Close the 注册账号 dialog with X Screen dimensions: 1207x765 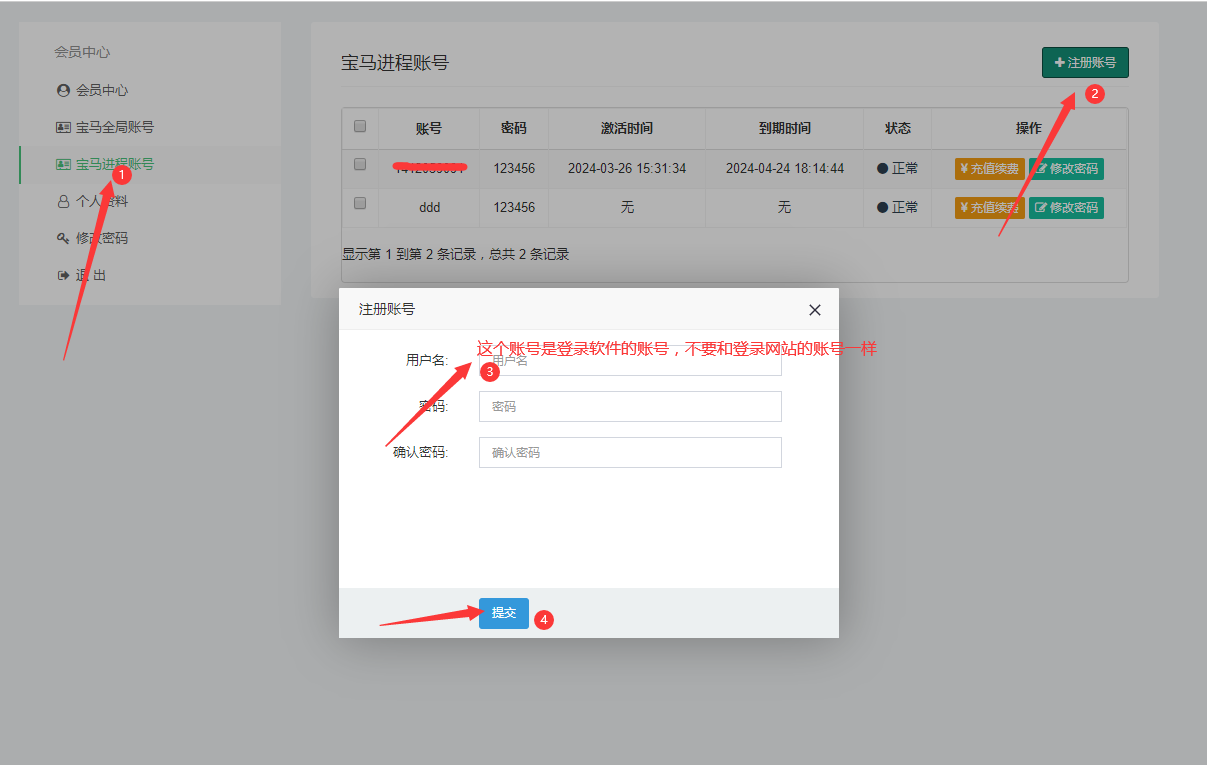tap(815, 310)
